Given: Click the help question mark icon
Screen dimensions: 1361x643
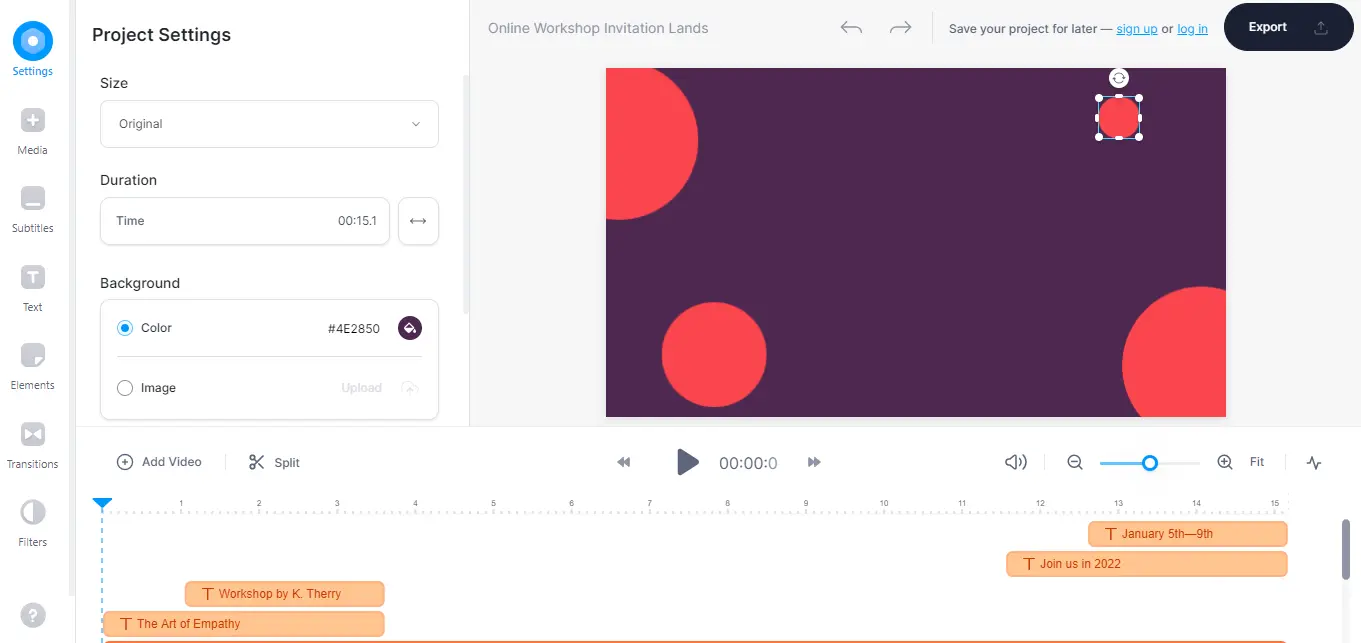Looking at the screenshot, I should coord(33,615).
